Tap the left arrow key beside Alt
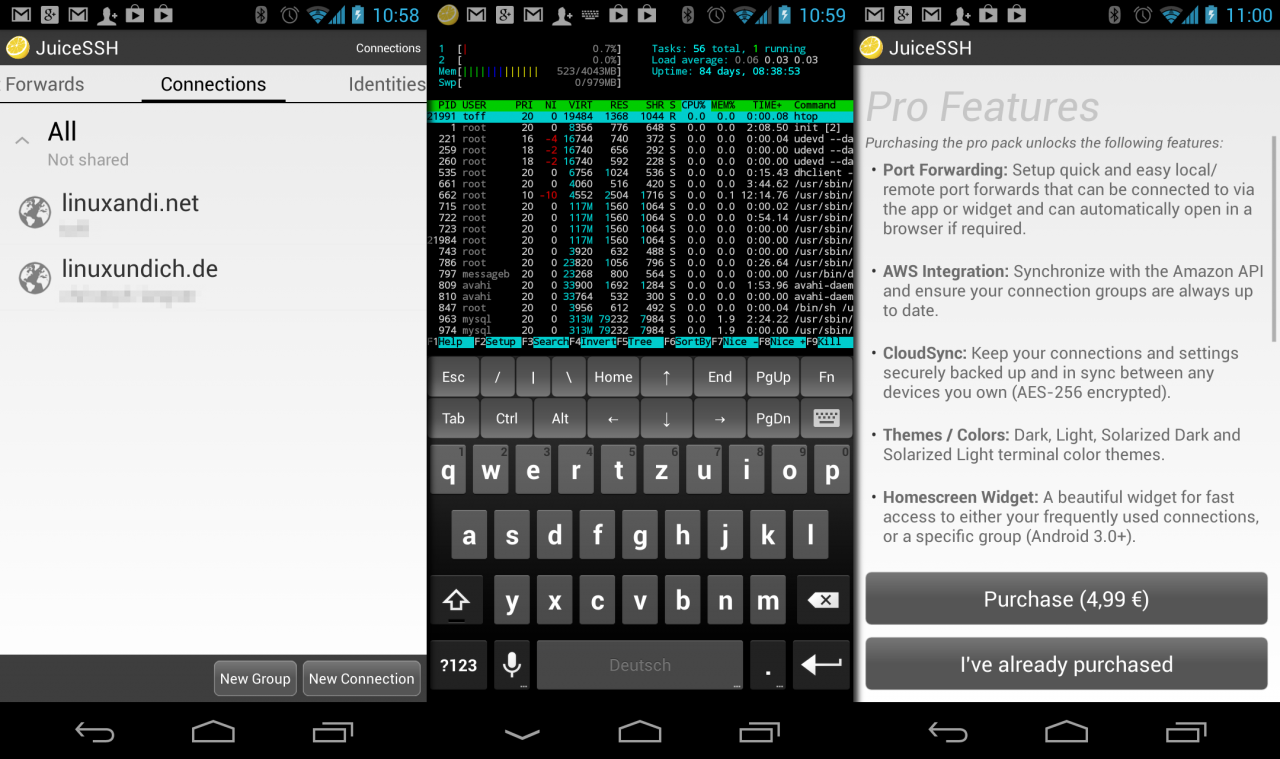Viewport: 1280px width, 759px height. (614, 419)
